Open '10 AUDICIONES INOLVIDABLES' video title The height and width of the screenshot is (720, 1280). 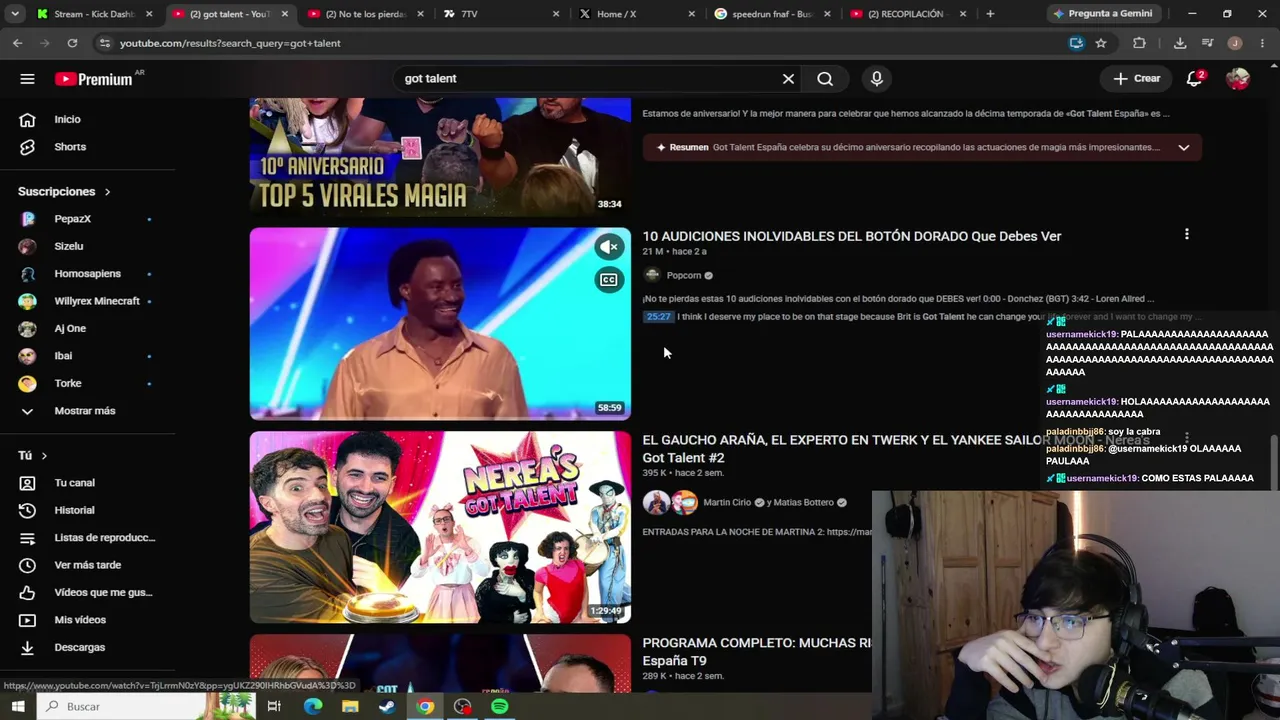click(852, 236)
